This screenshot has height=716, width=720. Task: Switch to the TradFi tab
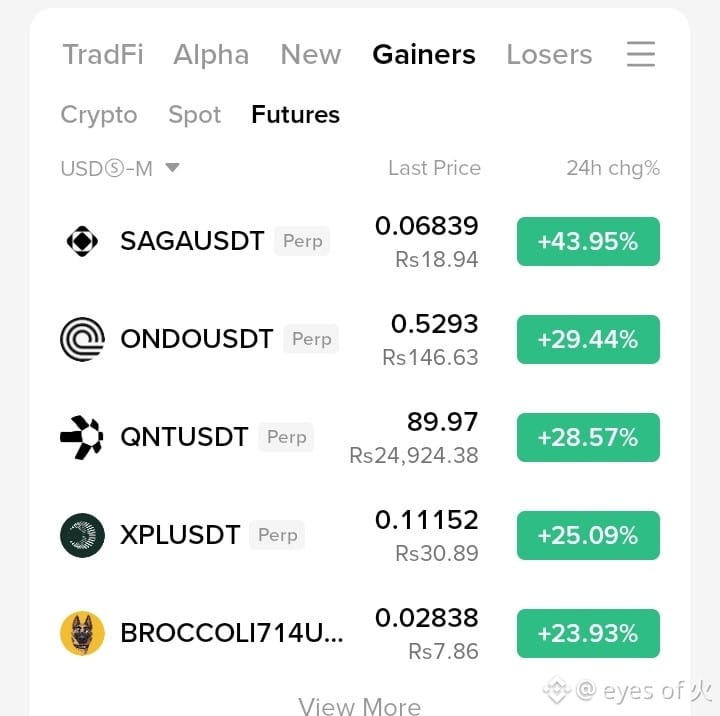[103, 54]
